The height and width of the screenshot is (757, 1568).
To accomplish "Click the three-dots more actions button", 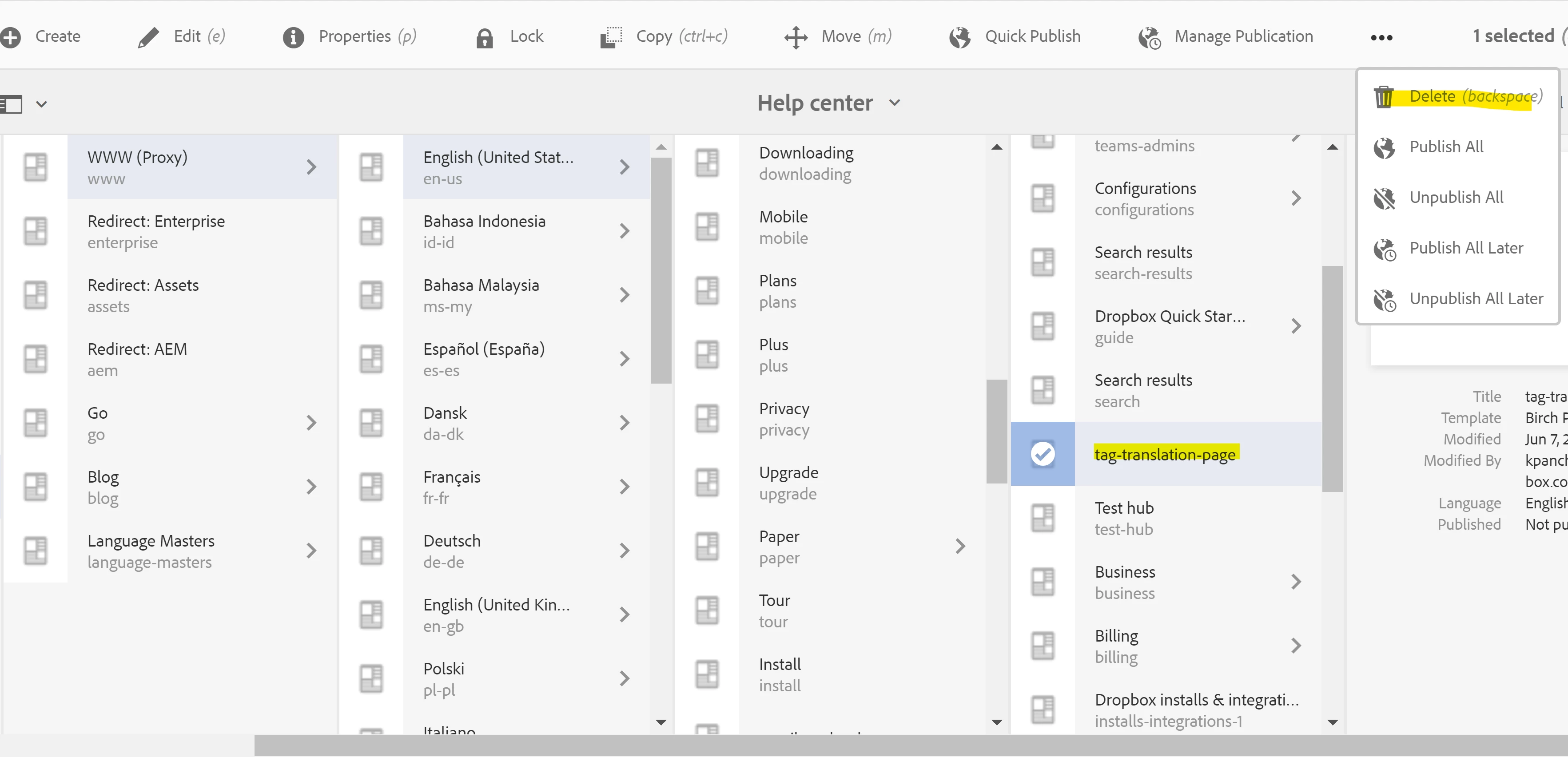I will tap(1381, 37).
